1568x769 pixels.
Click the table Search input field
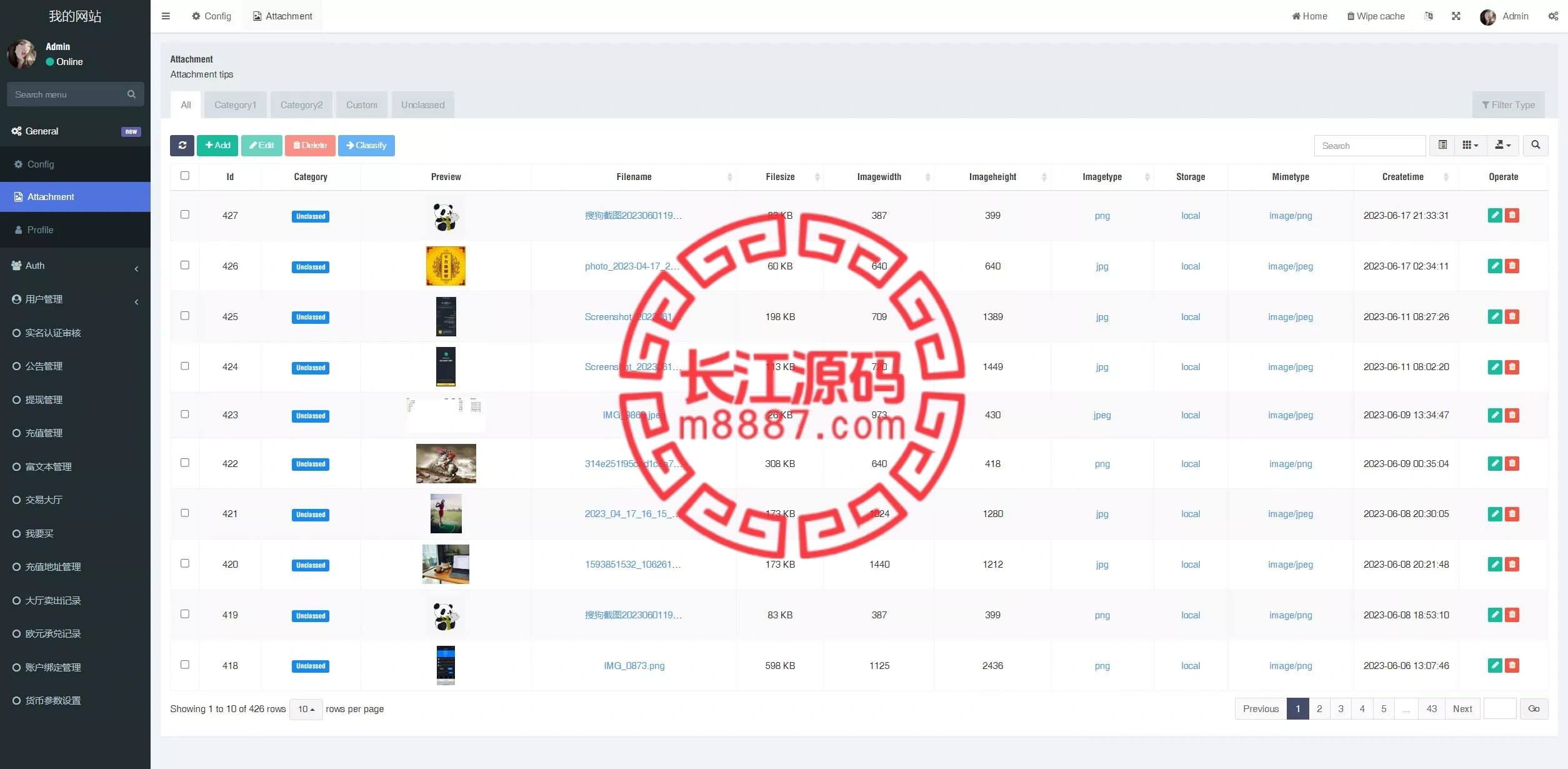click(x=1370, y=146)
